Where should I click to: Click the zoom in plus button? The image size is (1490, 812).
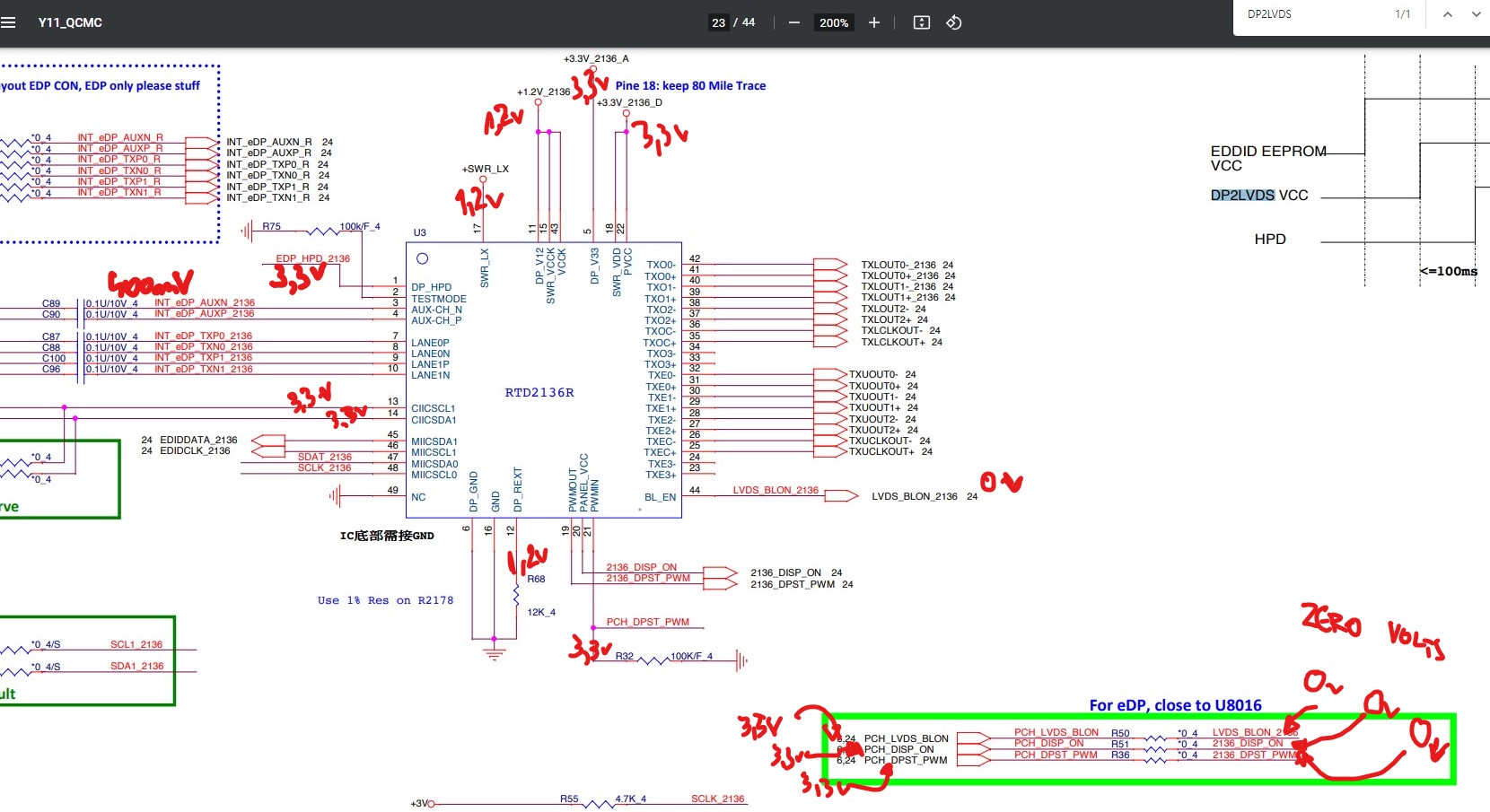[x=873, y=22]
